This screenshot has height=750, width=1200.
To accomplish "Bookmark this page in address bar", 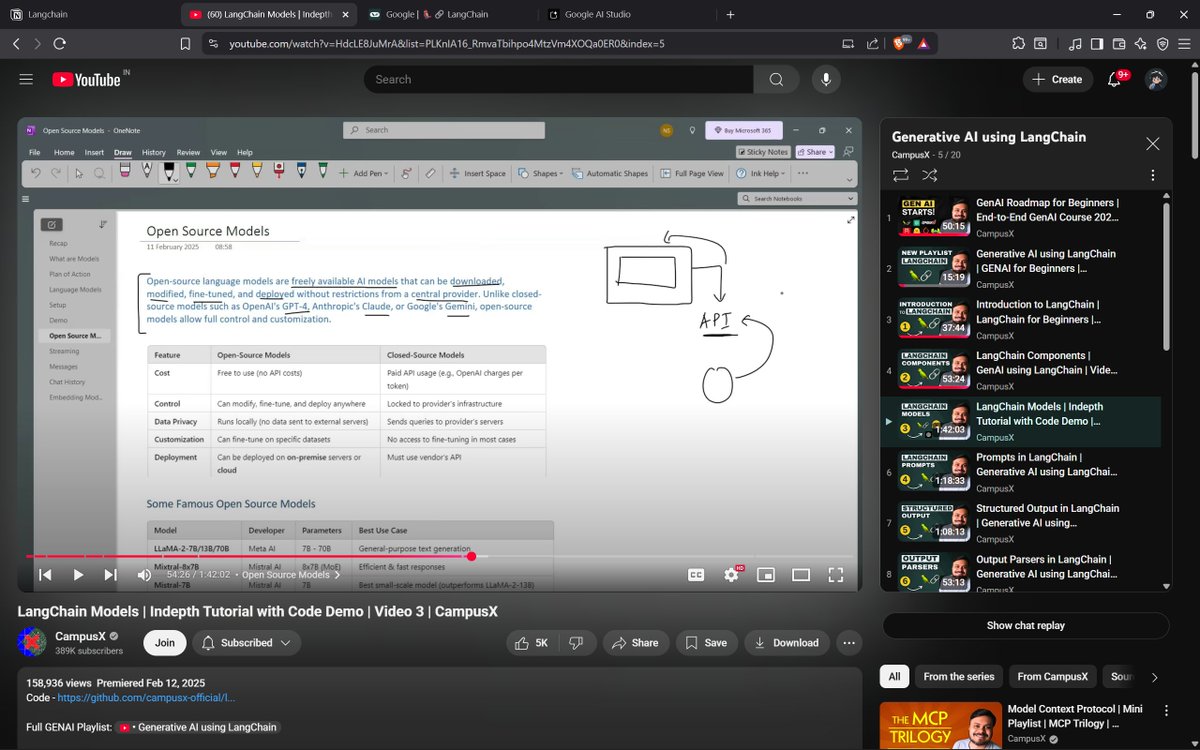I will (x=185, y=44).
